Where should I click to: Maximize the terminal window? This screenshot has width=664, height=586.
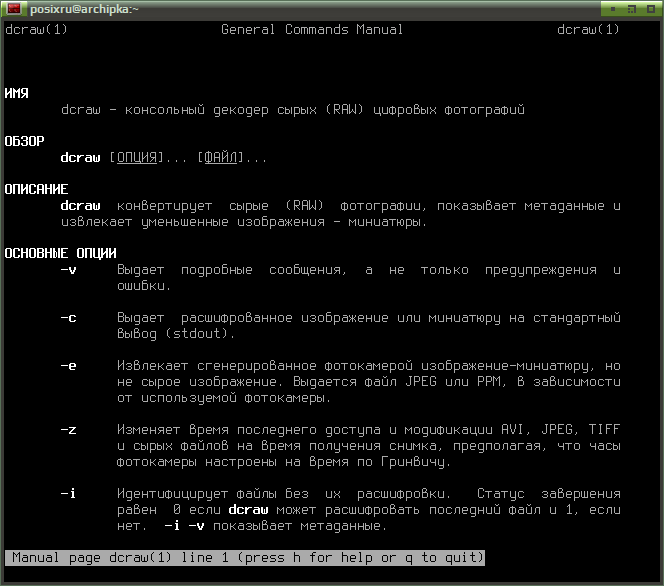632,8
